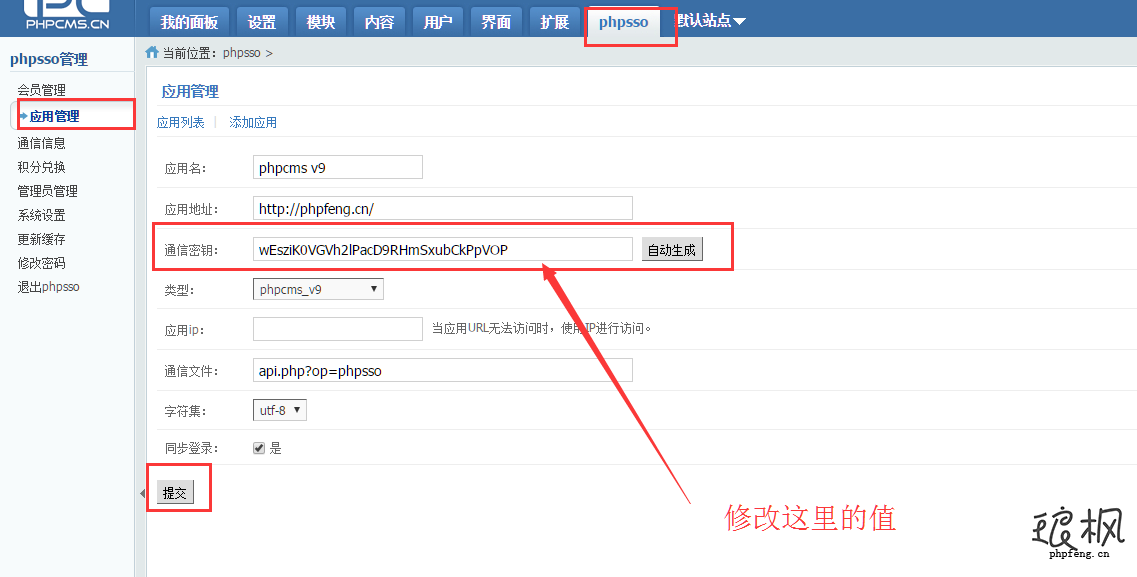Open the 设置 tab
1137x577 pixels.
(x=262, y=22)
